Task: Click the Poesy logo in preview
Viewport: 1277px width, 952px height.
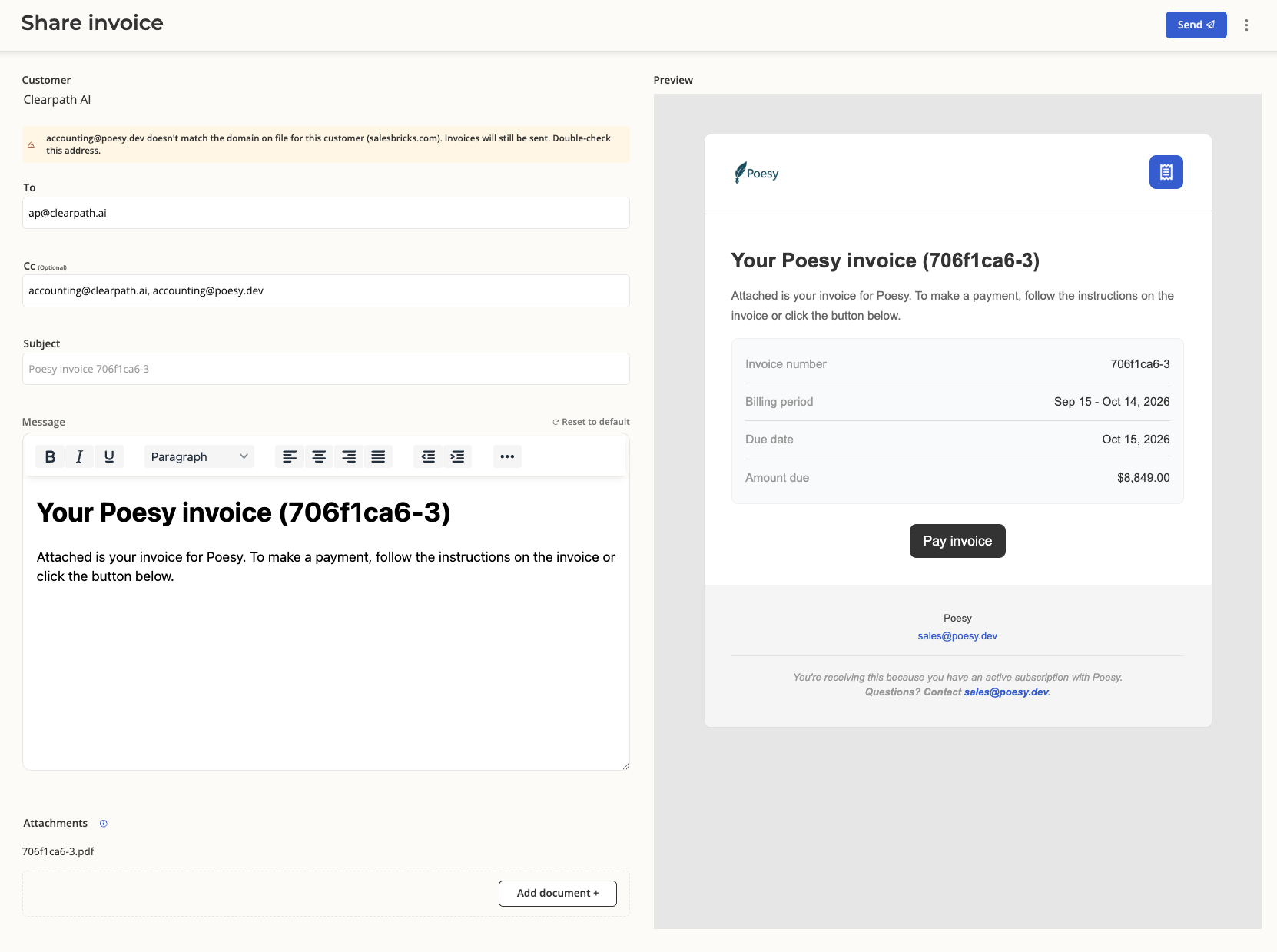Action: (757, 173)
